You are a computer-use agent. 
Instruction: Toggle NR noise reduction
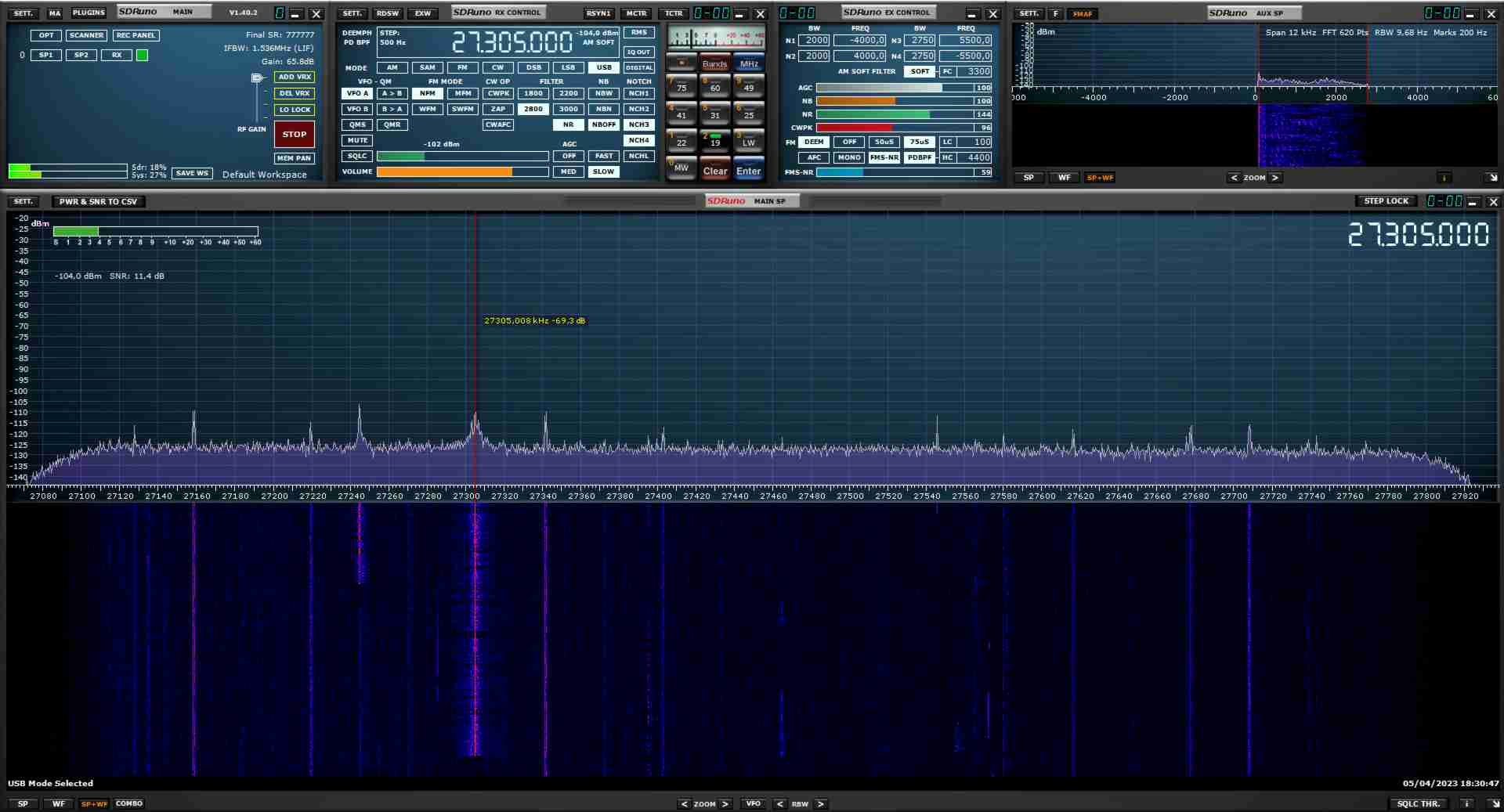click(x=568, y=125)
